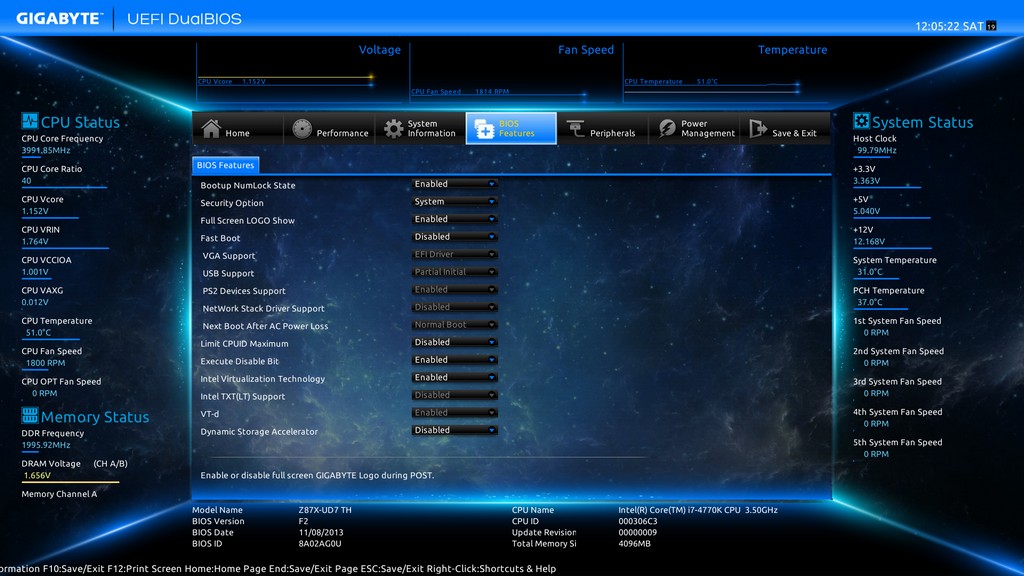Viewport: 1024px width, 576px height.
Task: Click the Power Management icon
Action: pos(667,129)
